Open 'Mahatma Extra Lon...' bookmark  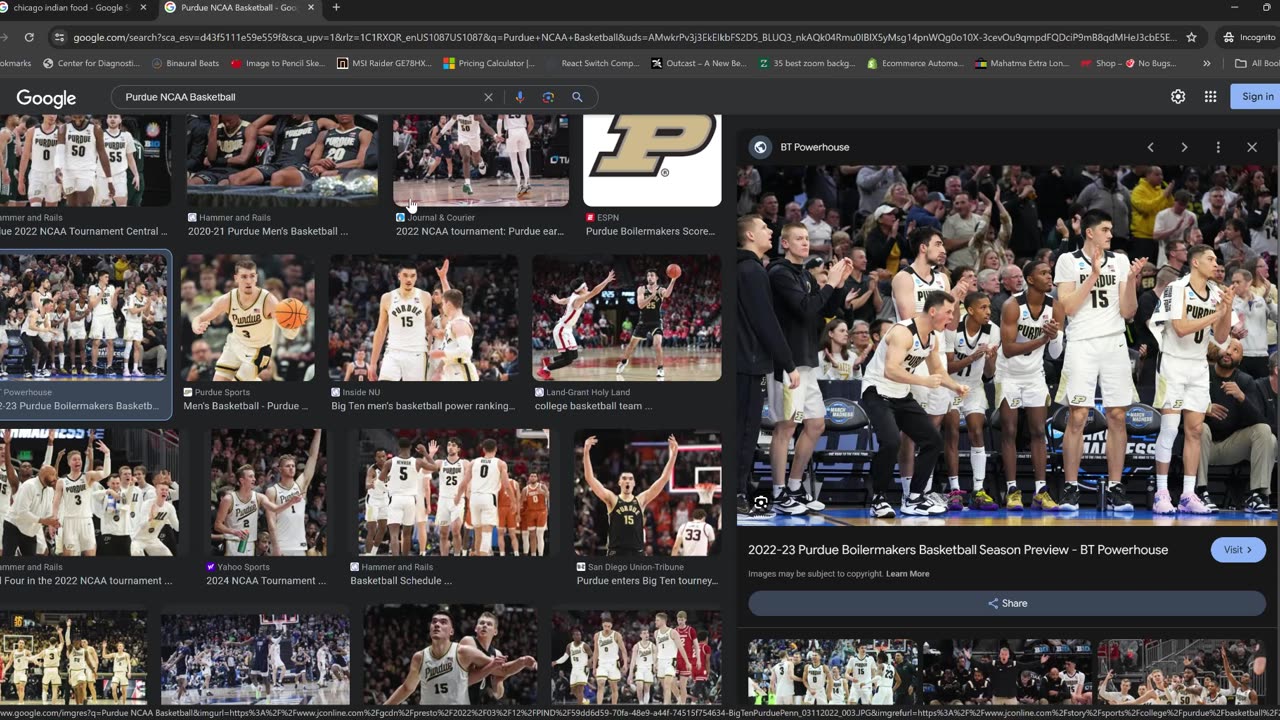(x=1022, y=63)
